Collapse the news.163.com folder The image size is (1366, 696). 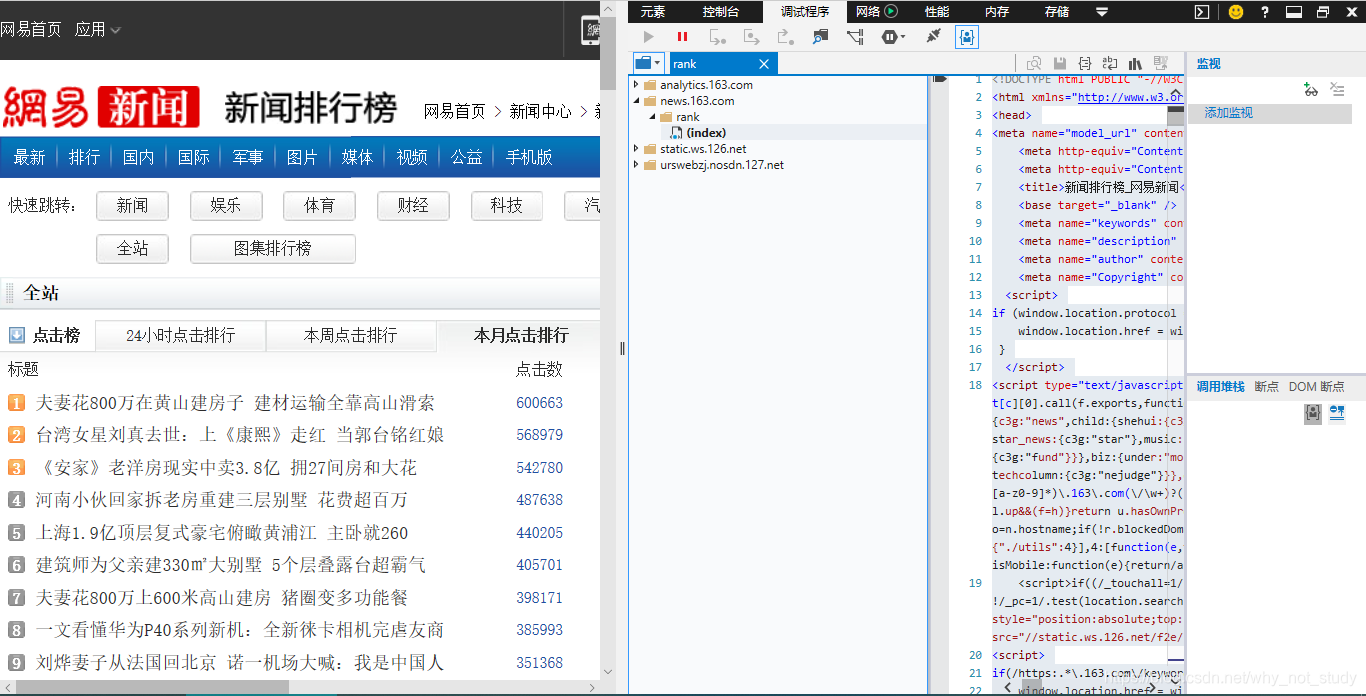pyautogui.click(x=637, y=101)
